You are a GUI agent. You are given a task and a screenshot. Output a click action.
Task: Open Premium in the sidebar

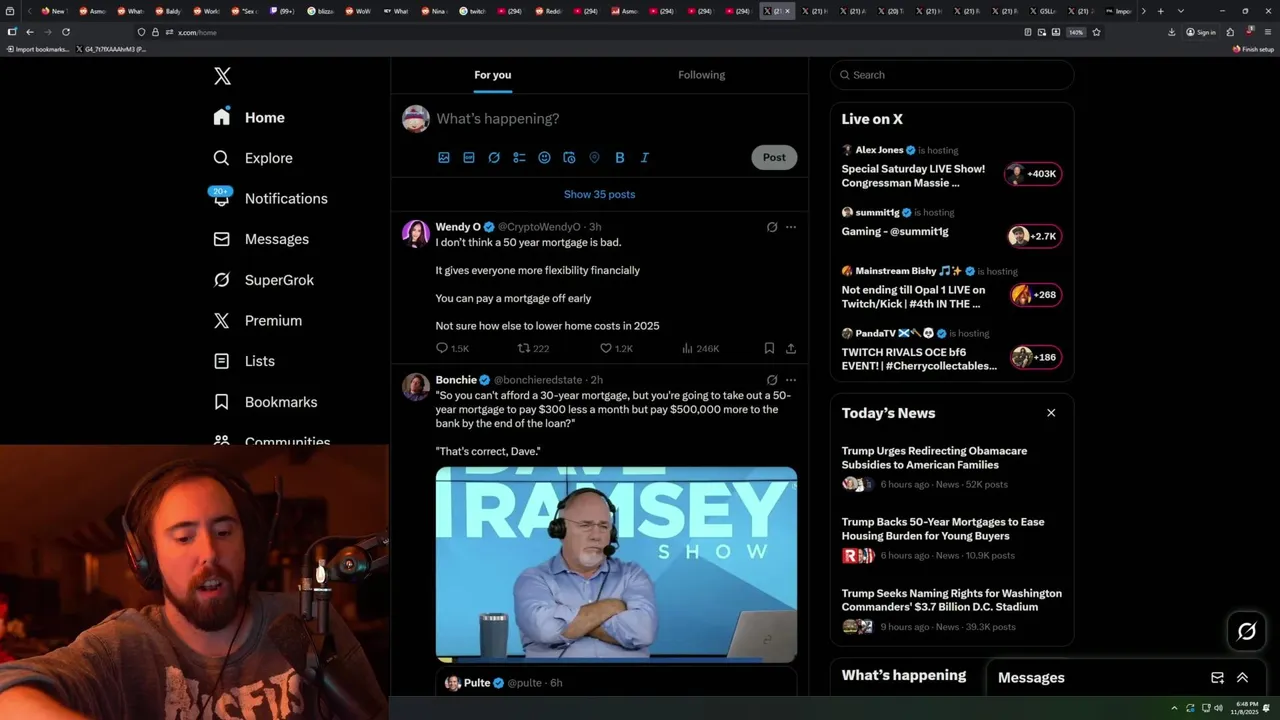pyautogui.click(x=258, y=321)
